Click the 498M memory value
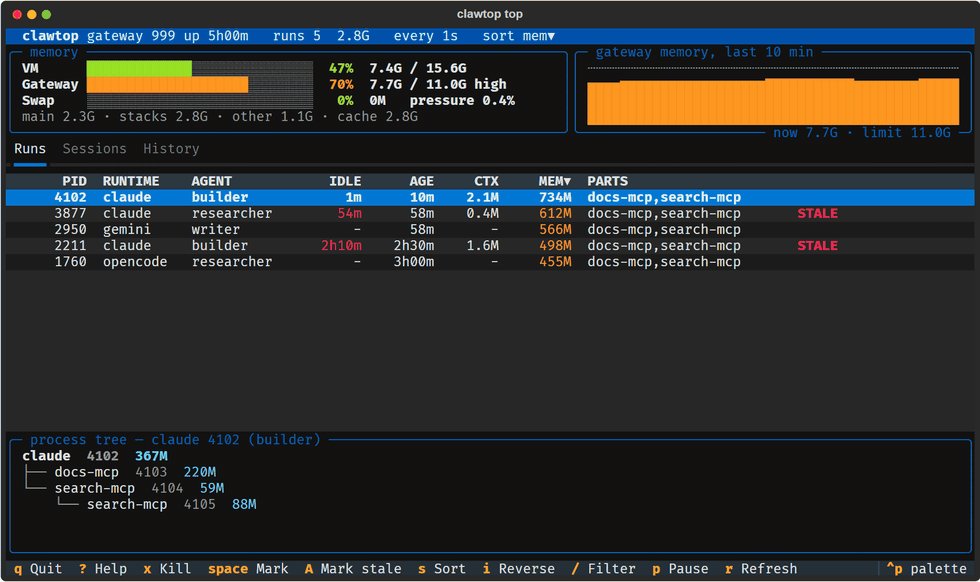 555,246
